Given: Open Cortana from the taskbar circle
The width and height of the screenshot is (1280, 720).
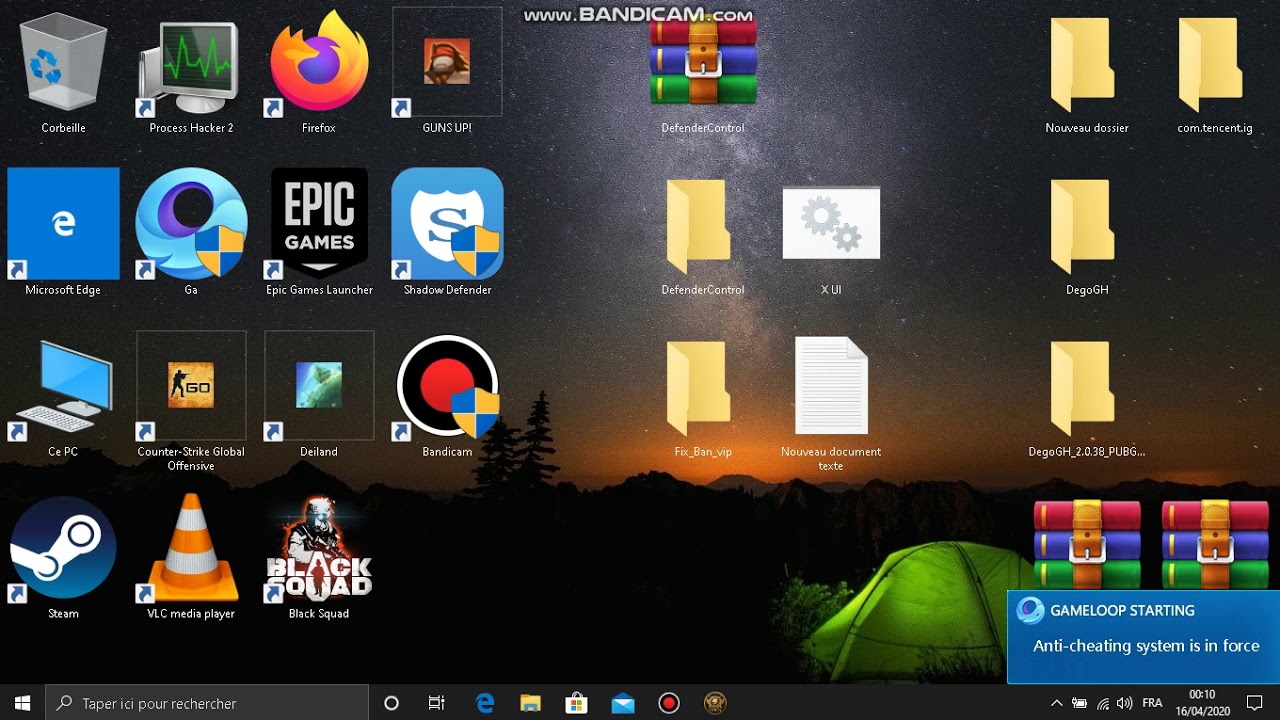Looking at the screenshot, I should pos(391,703).
